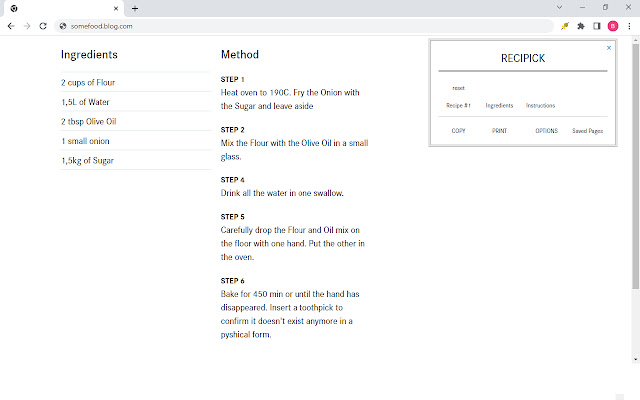Click the '1,5L of Water' ingredient
The width and height of the screenshot is (640, 400).
coord(85,102)
